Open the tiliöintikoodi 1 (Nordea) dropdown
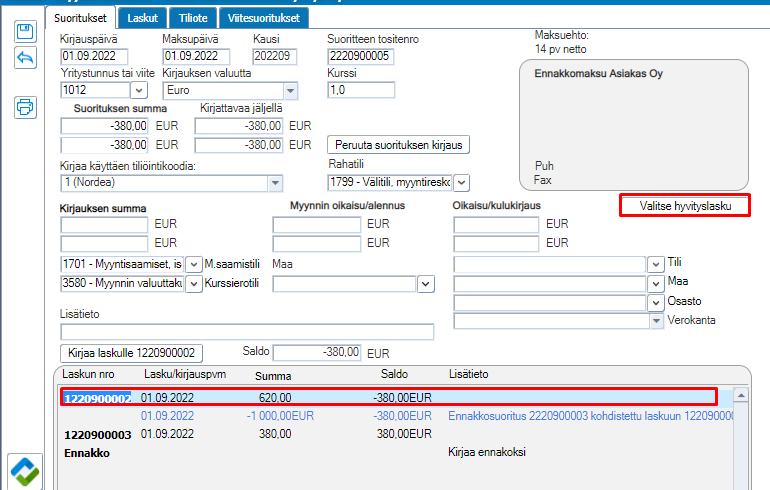Screen dimensions: 770x490 275,183
